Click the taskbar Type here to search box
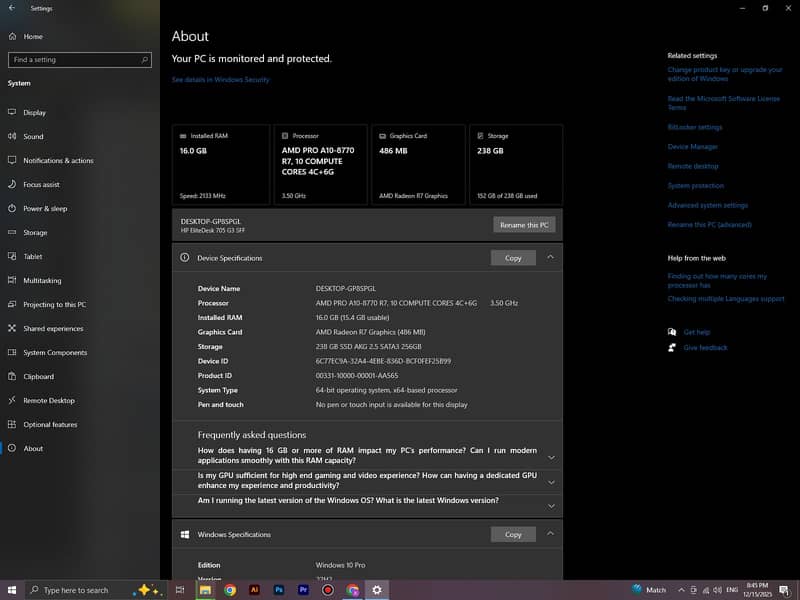The height and width of the screenshot is (600, 800). (x=95, y=590)
